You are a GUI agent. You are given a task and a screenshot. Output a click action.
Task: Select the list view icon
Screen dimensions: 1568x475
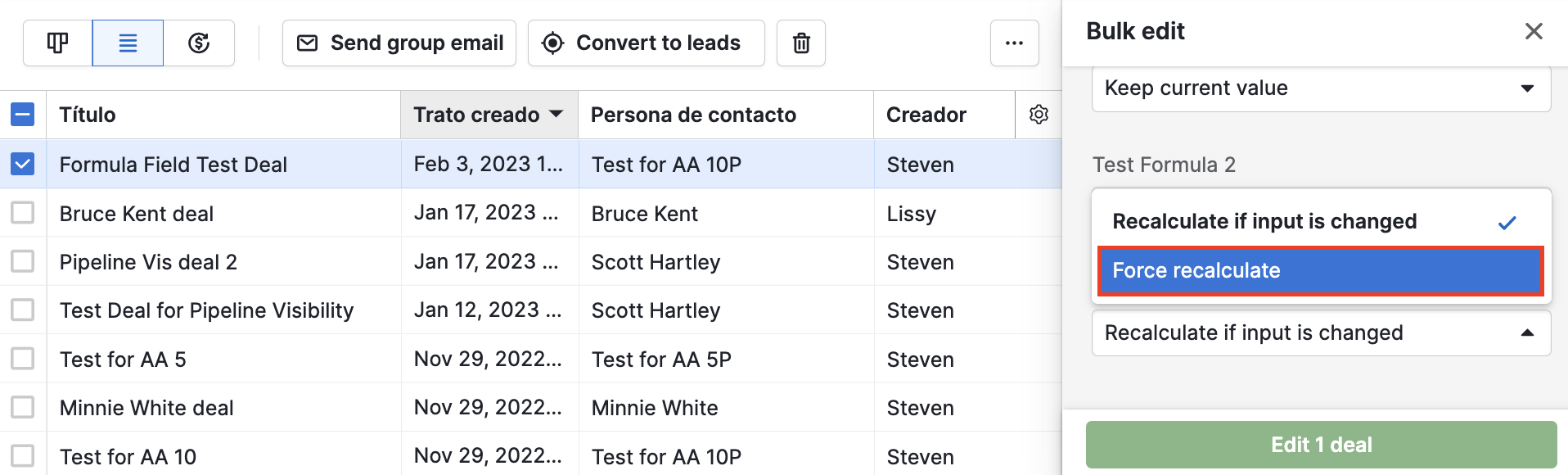128,43
